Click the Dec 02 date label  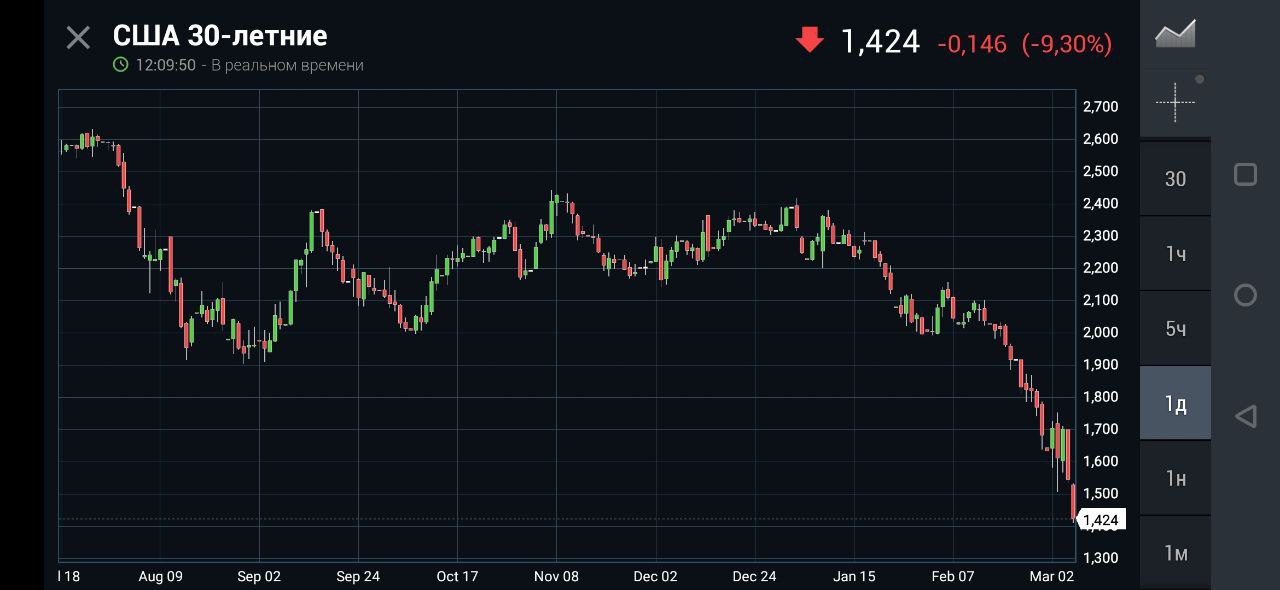(655, 576)
